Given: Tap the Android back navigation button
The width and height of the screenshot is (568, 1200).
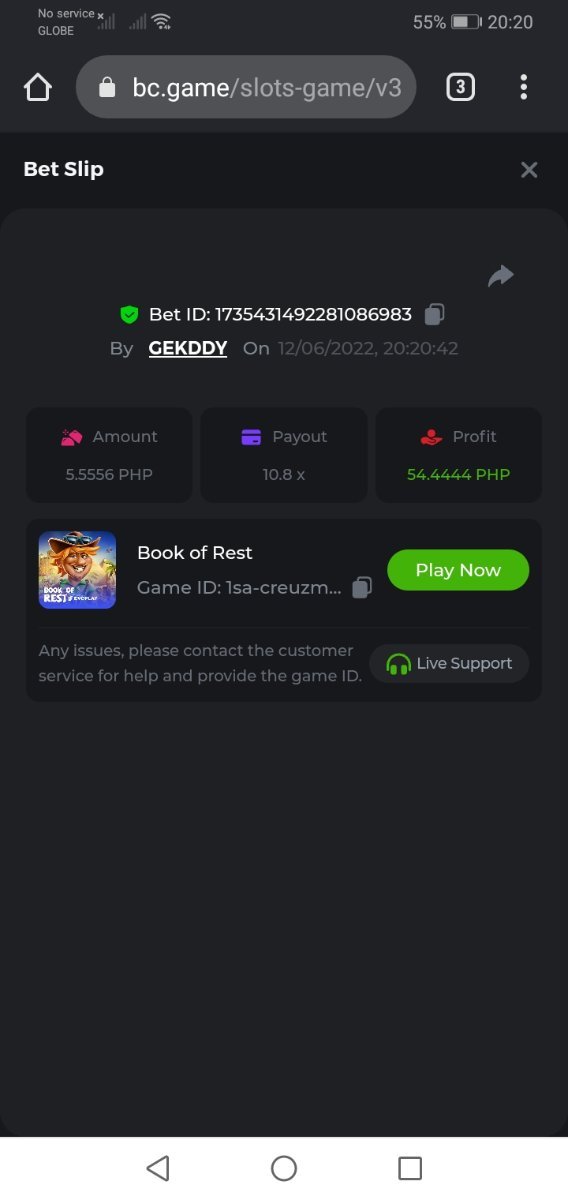Looking at the screenshot, I should [x=158, y=1168].
